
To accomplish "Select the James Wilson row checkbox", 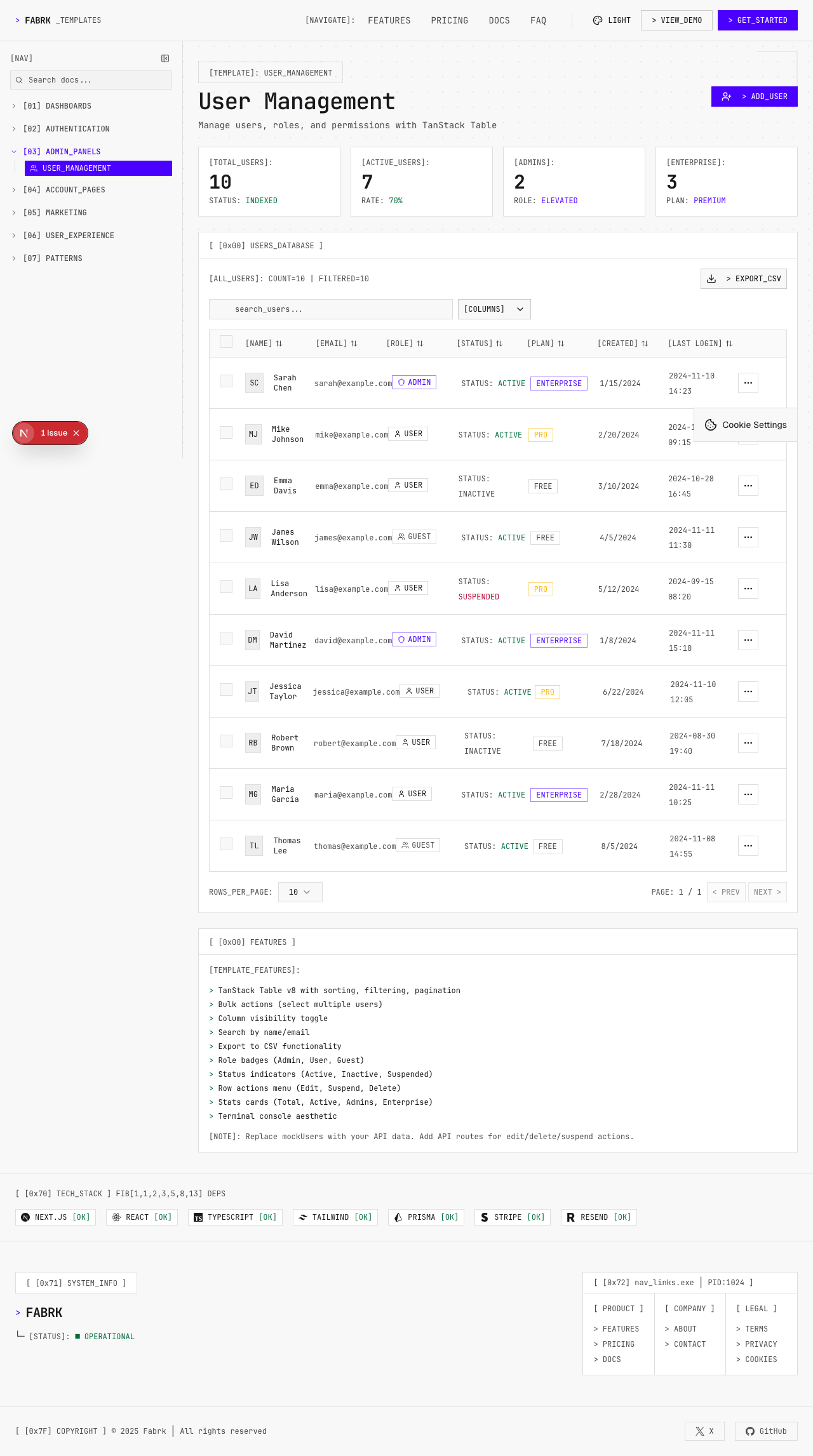I will click(x=226, y=535).
